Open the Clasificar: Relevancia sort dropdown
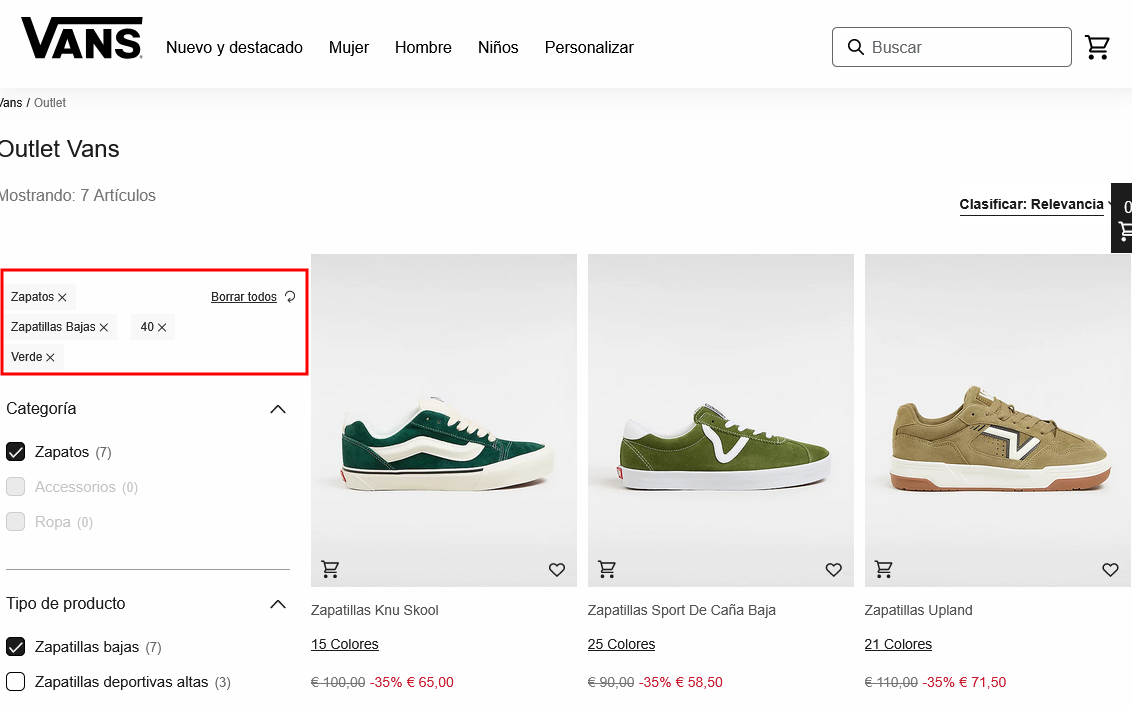The height and width of the screenshot is (707, 1132). (1031, 204)
